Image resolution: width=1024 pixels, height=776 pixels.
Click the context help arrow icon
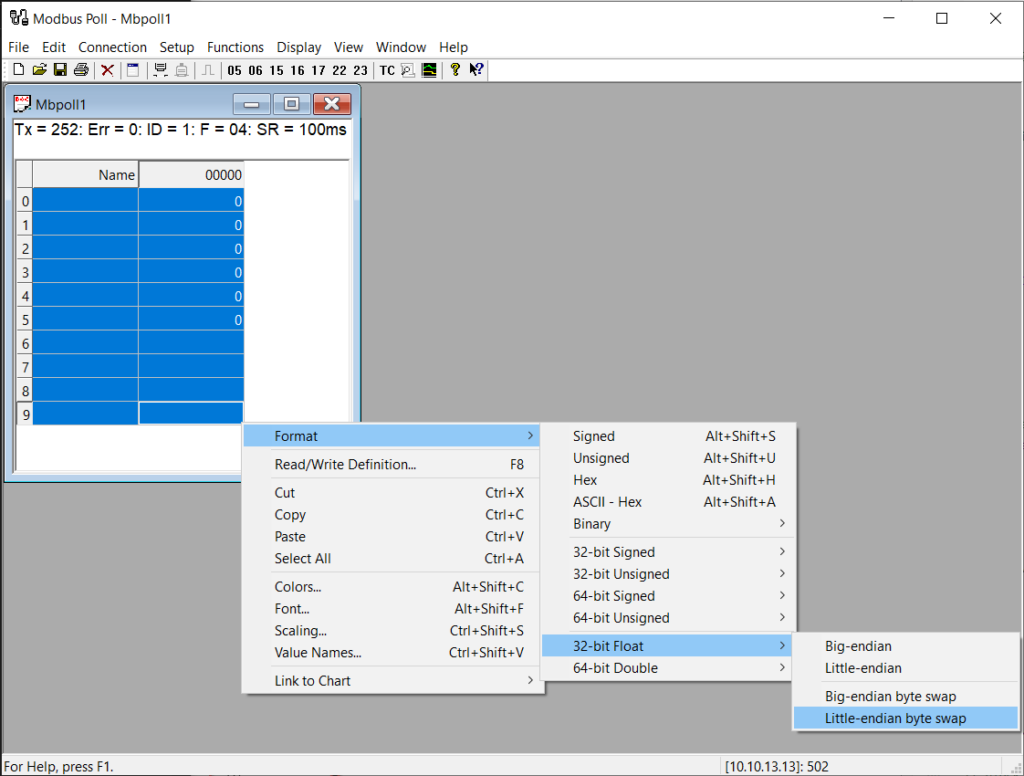click(x=476, y=70)
